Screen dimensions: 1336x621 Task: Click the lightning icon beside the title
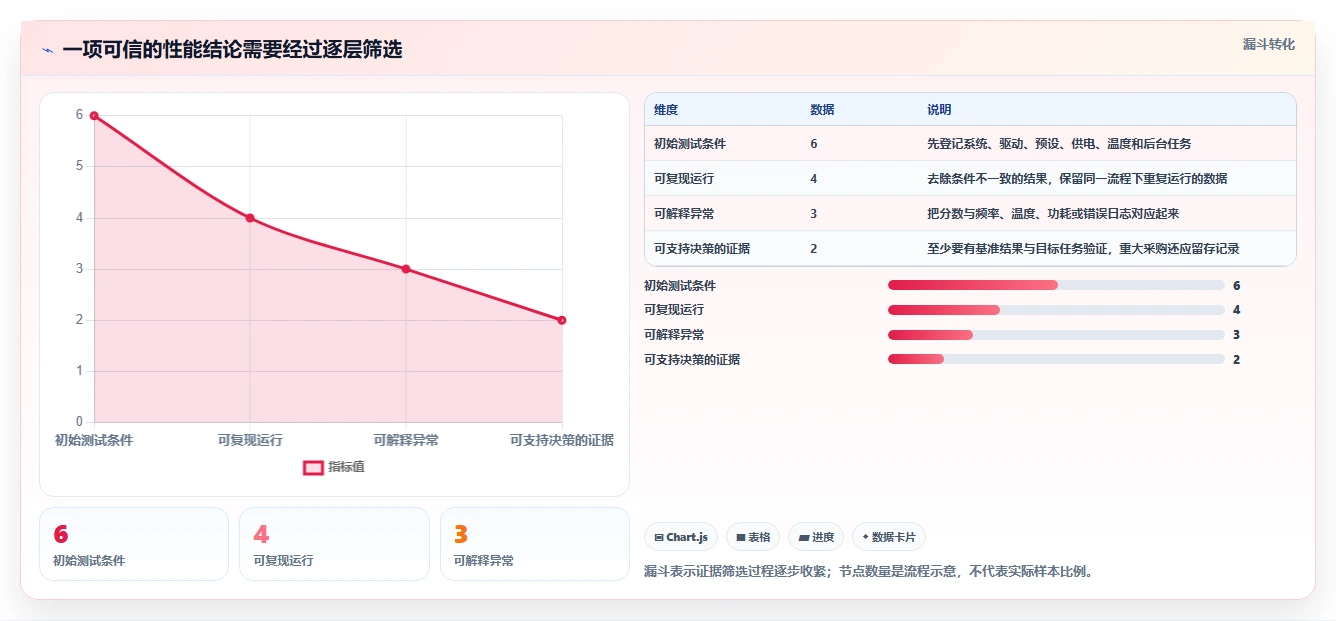coord(48,50)
